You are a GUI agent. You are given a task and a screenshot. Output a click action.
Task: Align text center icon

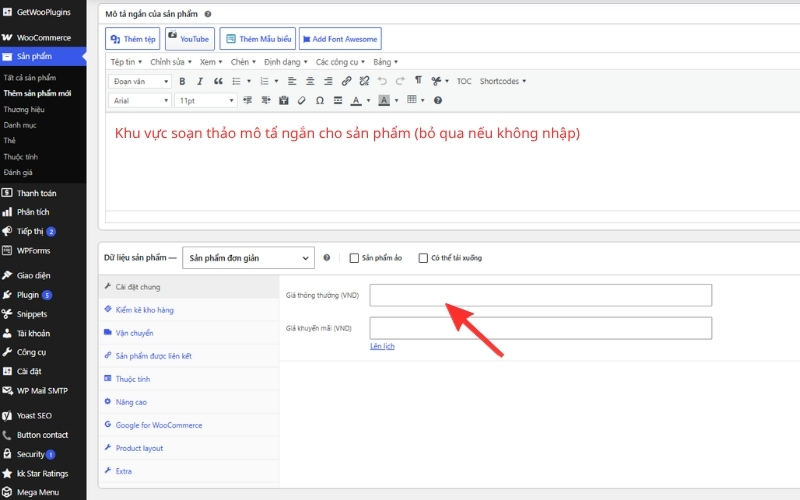310,81
